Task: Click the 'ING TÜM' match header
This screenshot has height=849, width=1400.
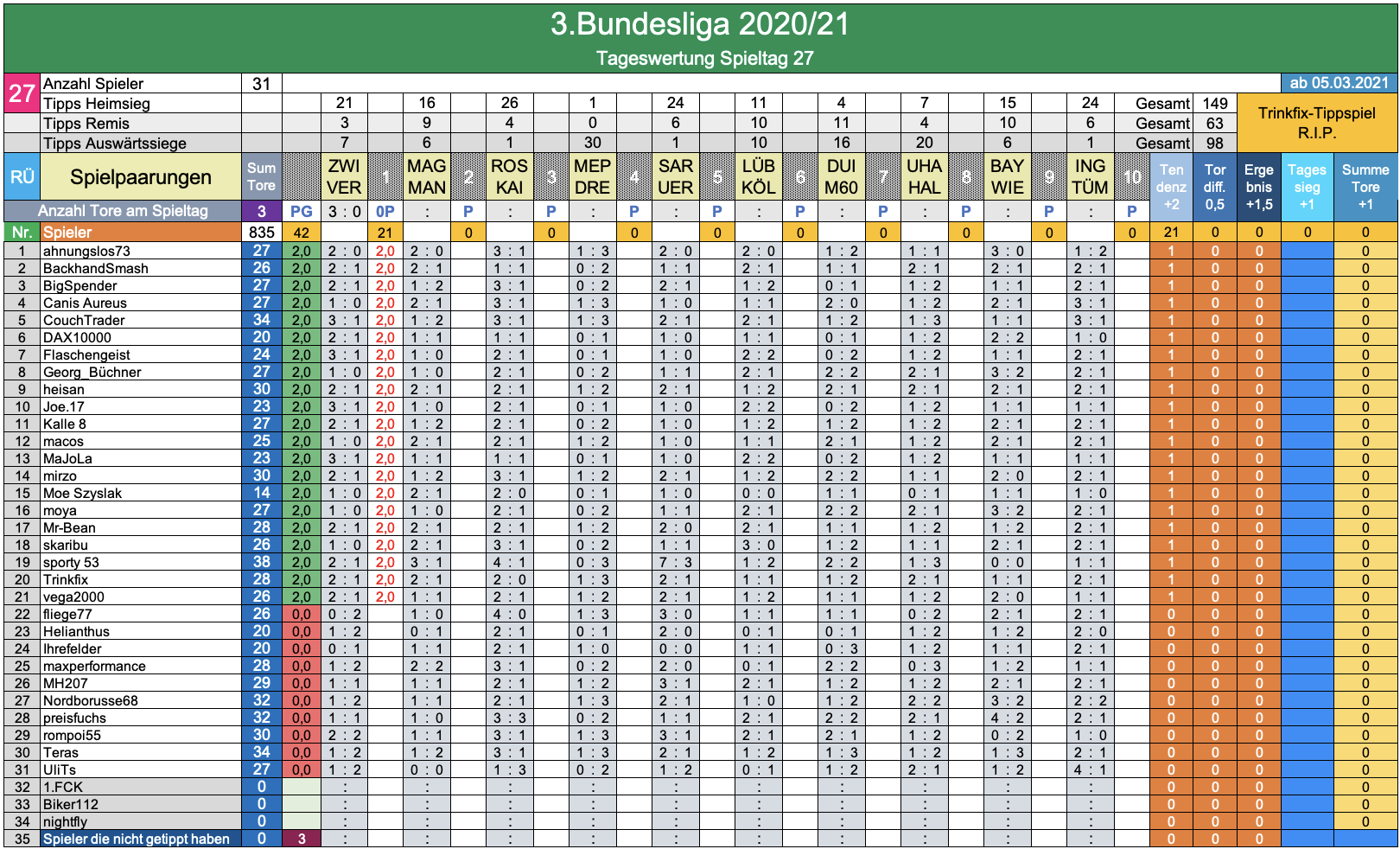Action: coord(1091,176)
